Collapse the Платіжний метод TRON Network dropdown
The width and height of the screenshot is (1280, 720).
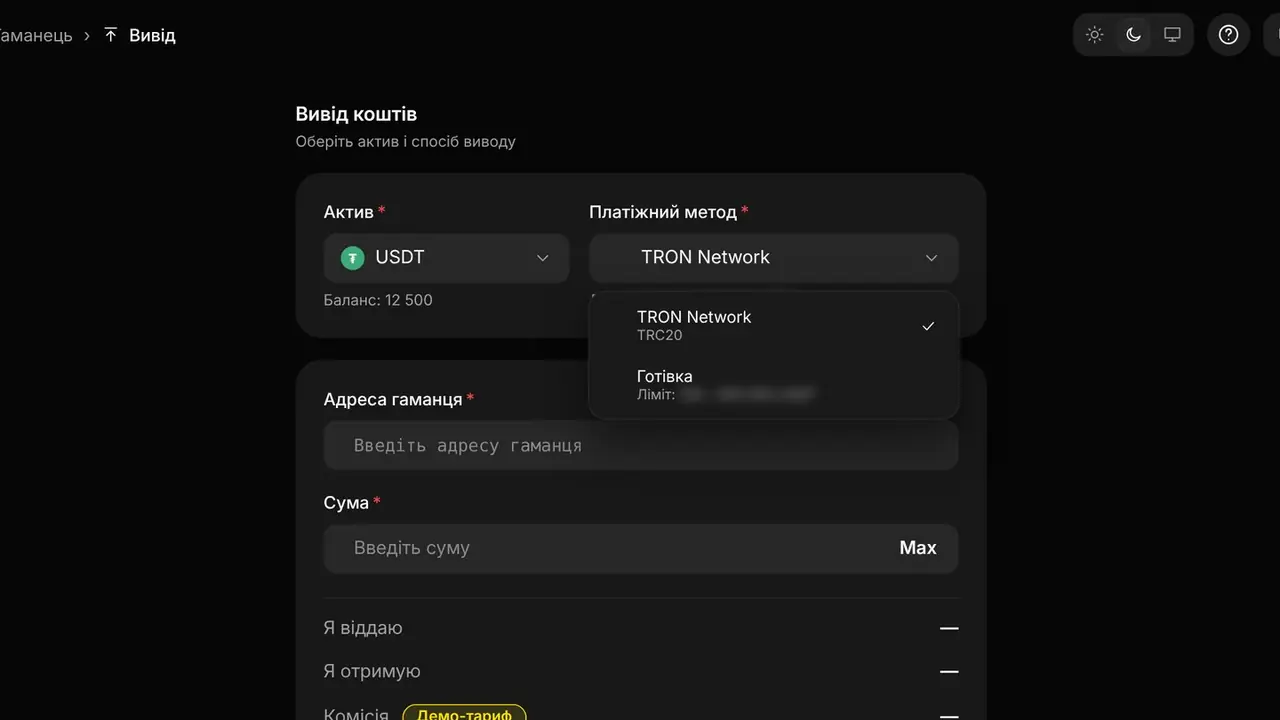click(x=774, y=258)
